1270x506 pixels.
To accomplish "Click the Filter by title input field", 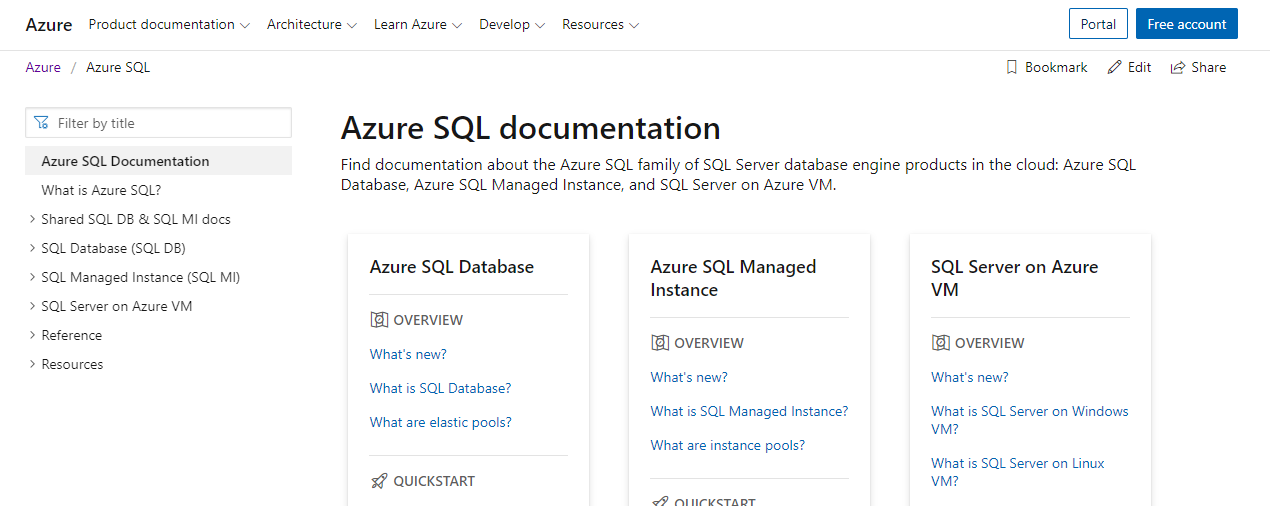I will coord(170,123).
